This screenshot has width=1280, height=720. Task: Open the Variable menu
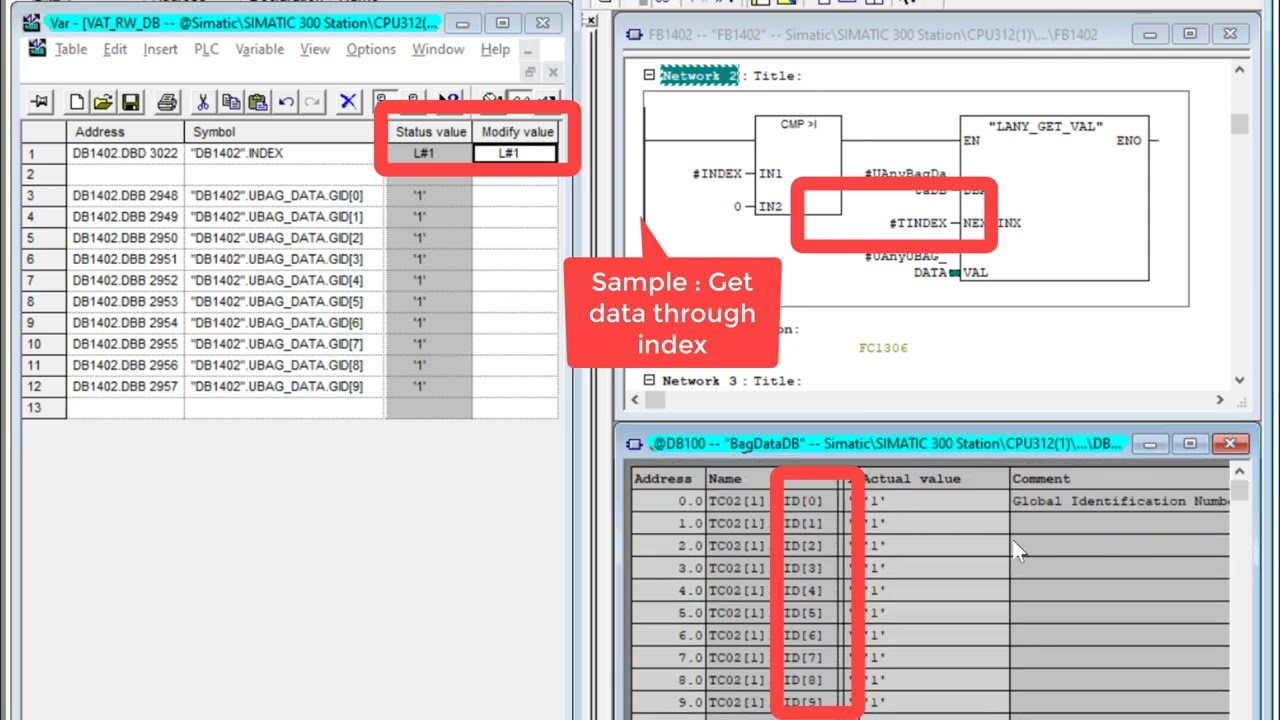click(x=260, y=49)
